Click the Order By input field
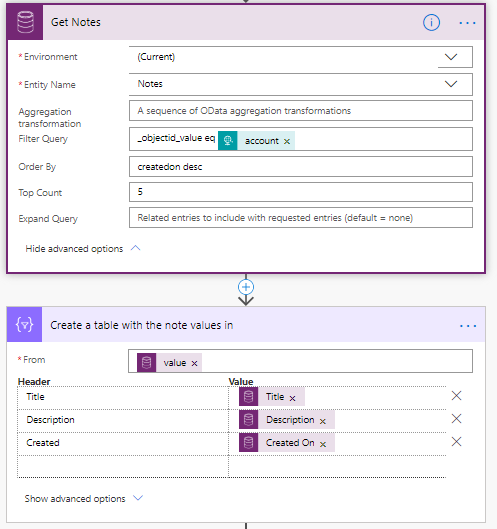Image resolution: width=497 pixels, height=529 pixels. point(301,167)
